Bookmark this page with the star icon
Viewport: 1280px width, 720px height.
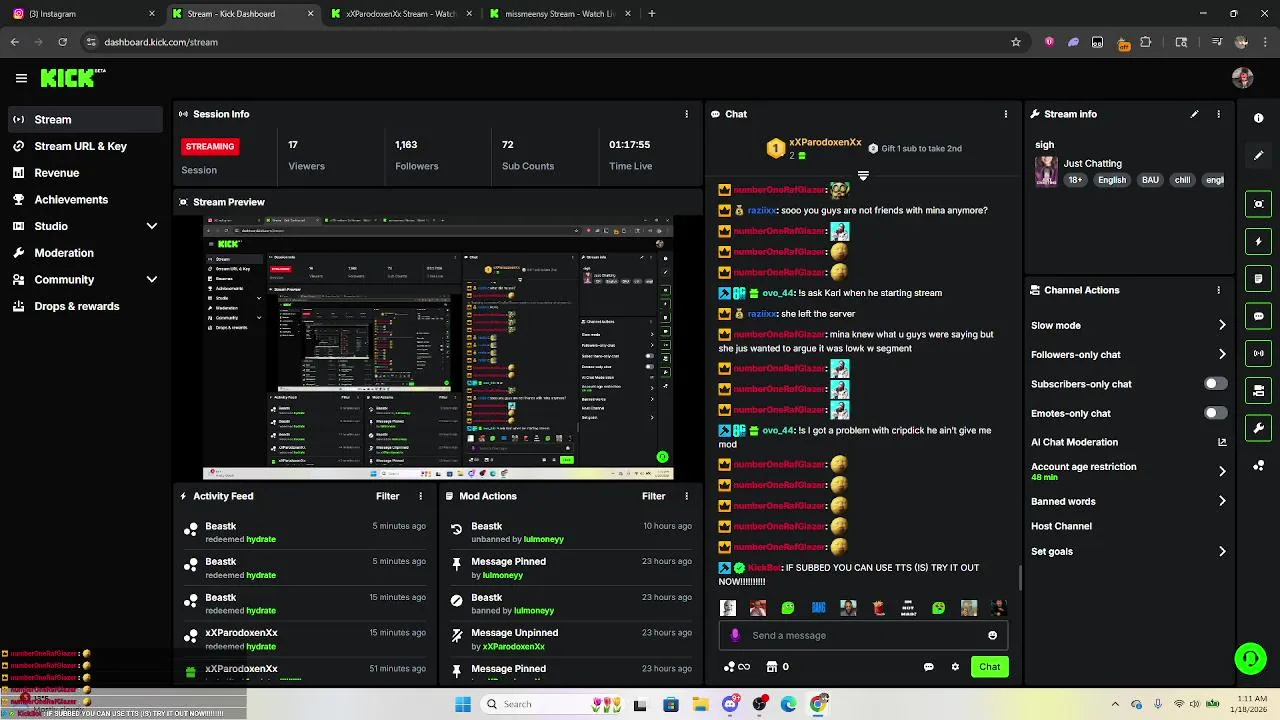[1016, 42]
